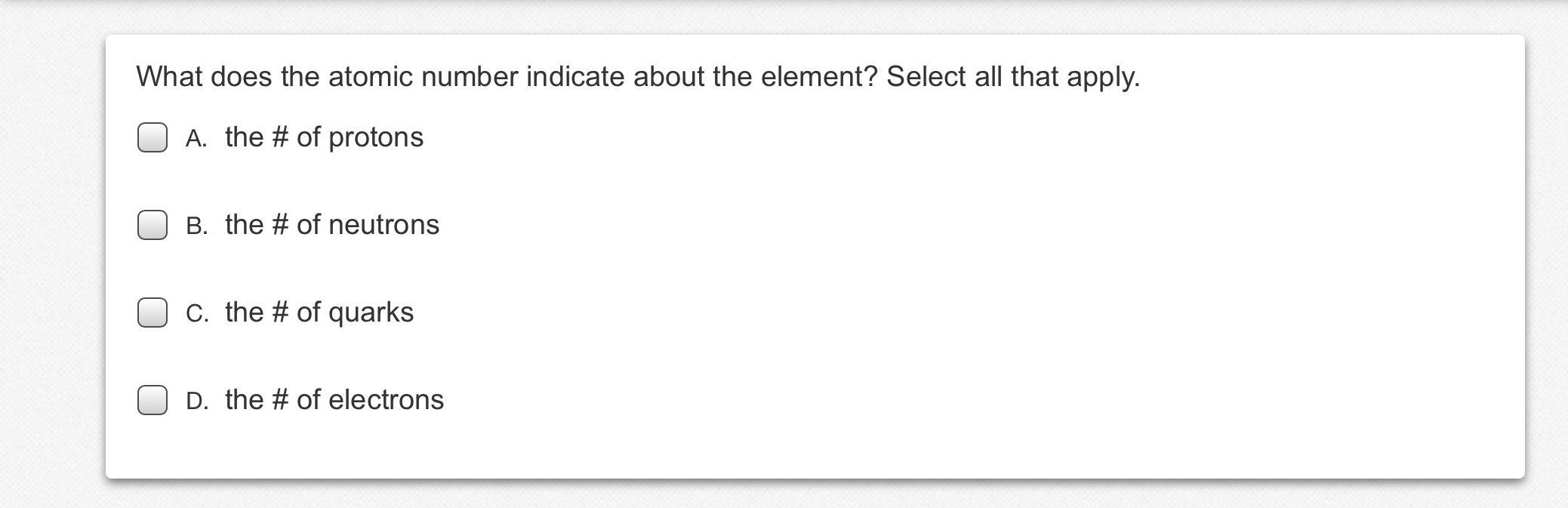Click the 'B.' option letter label

tap(196, 226)
